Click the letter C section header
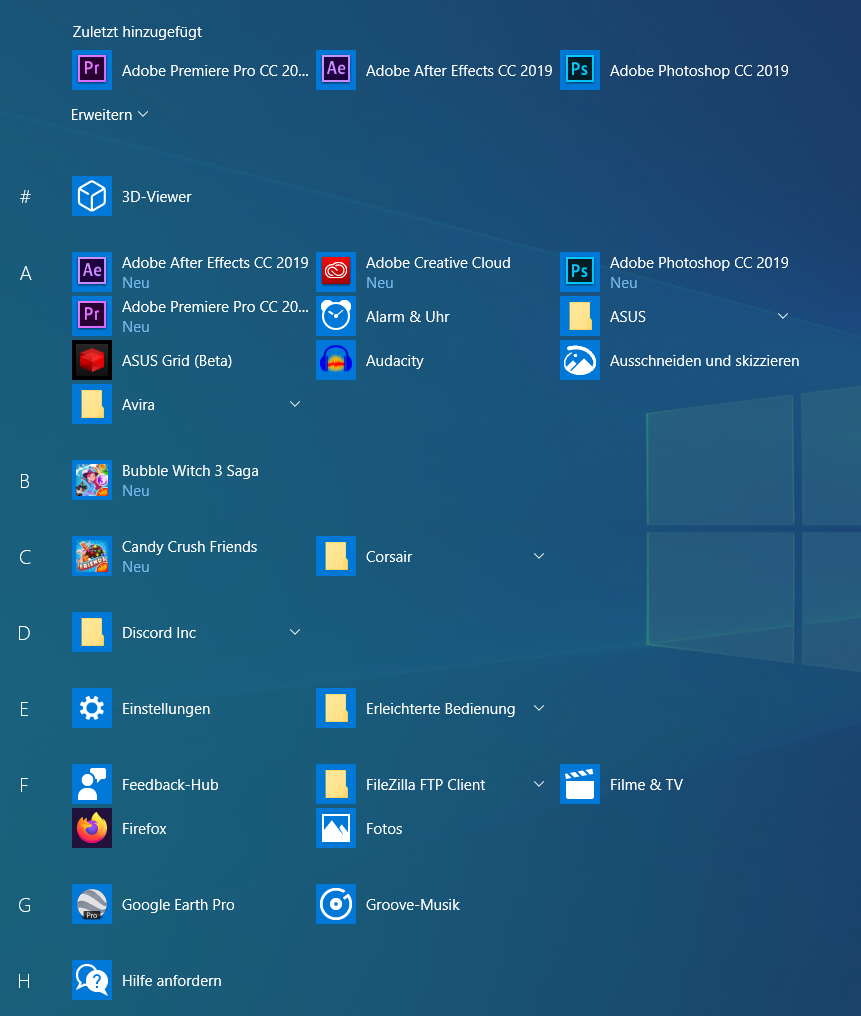Screen dimensions: 861x1016 tap(25, 557)
